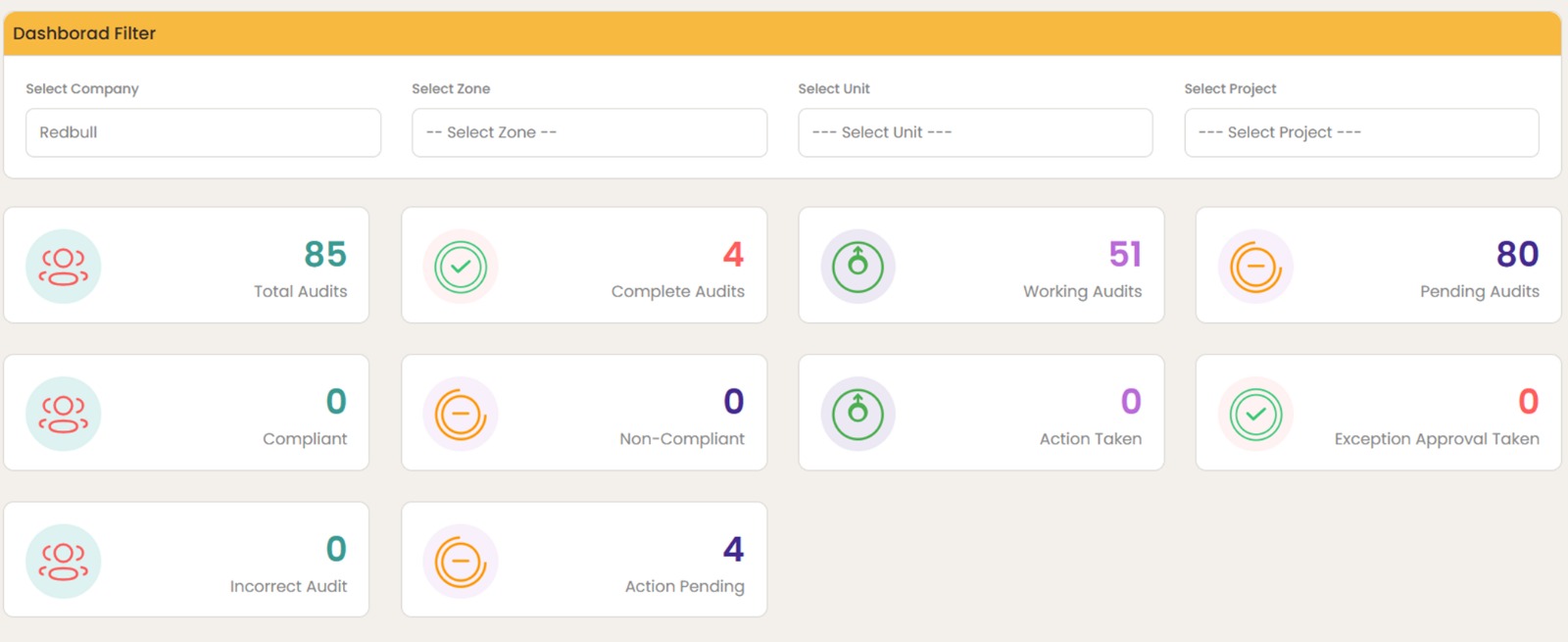Expand the Select Project dropdown
The height and width of the screenshot is (642, 1568).
(x=1361, y=132)
